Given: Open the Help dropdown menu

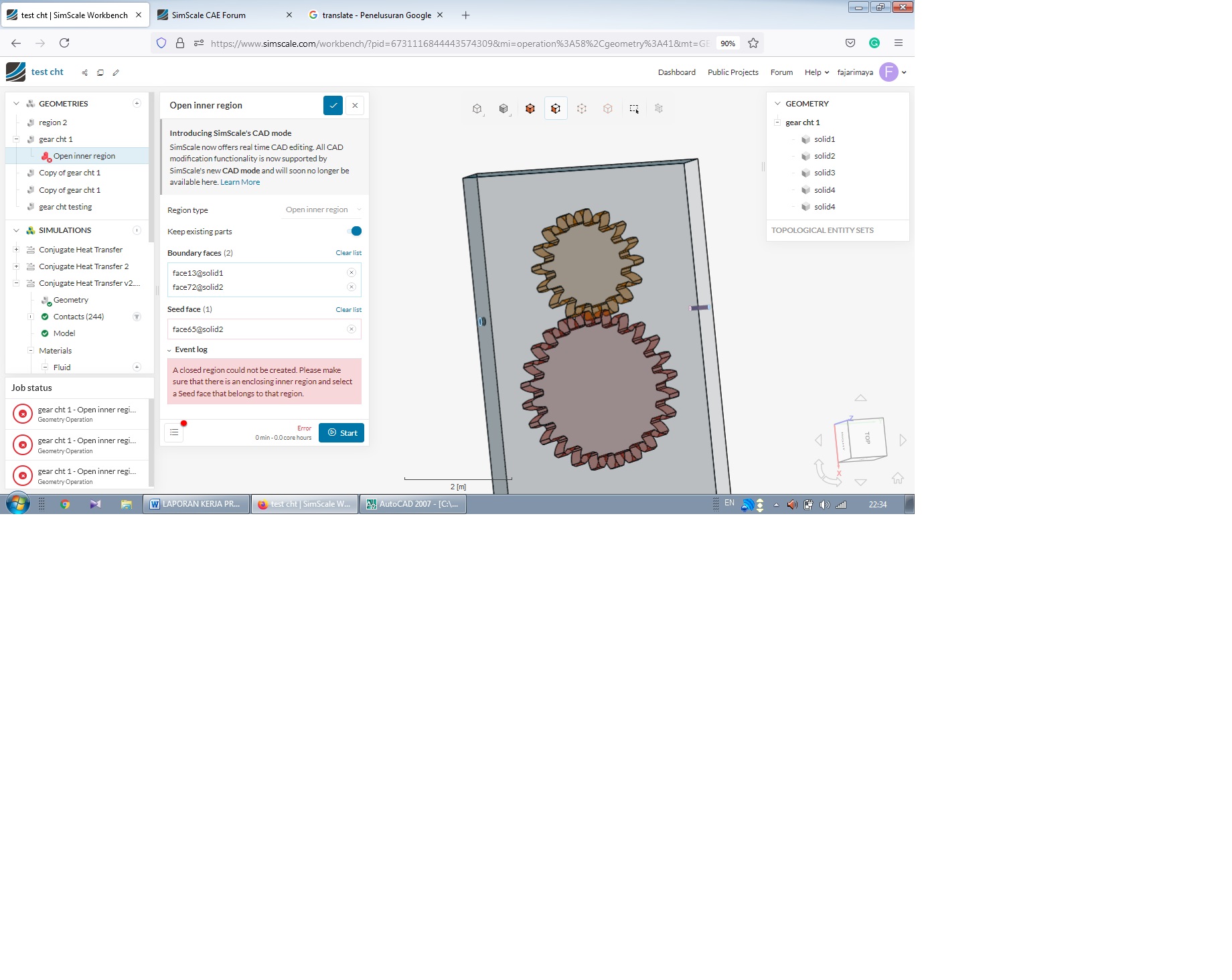Looking at the screenshot, I should (x=817, y=72).
